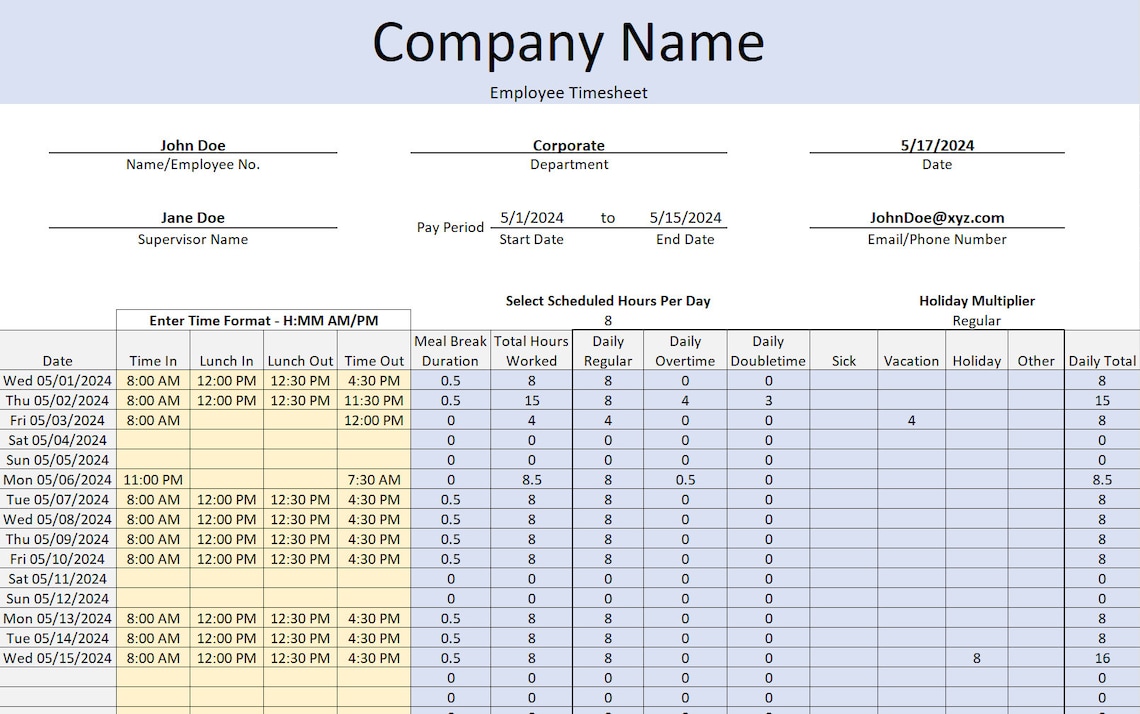
Task: Click the Pay Period End Date 5/15/2024
Action: [686, 217]
